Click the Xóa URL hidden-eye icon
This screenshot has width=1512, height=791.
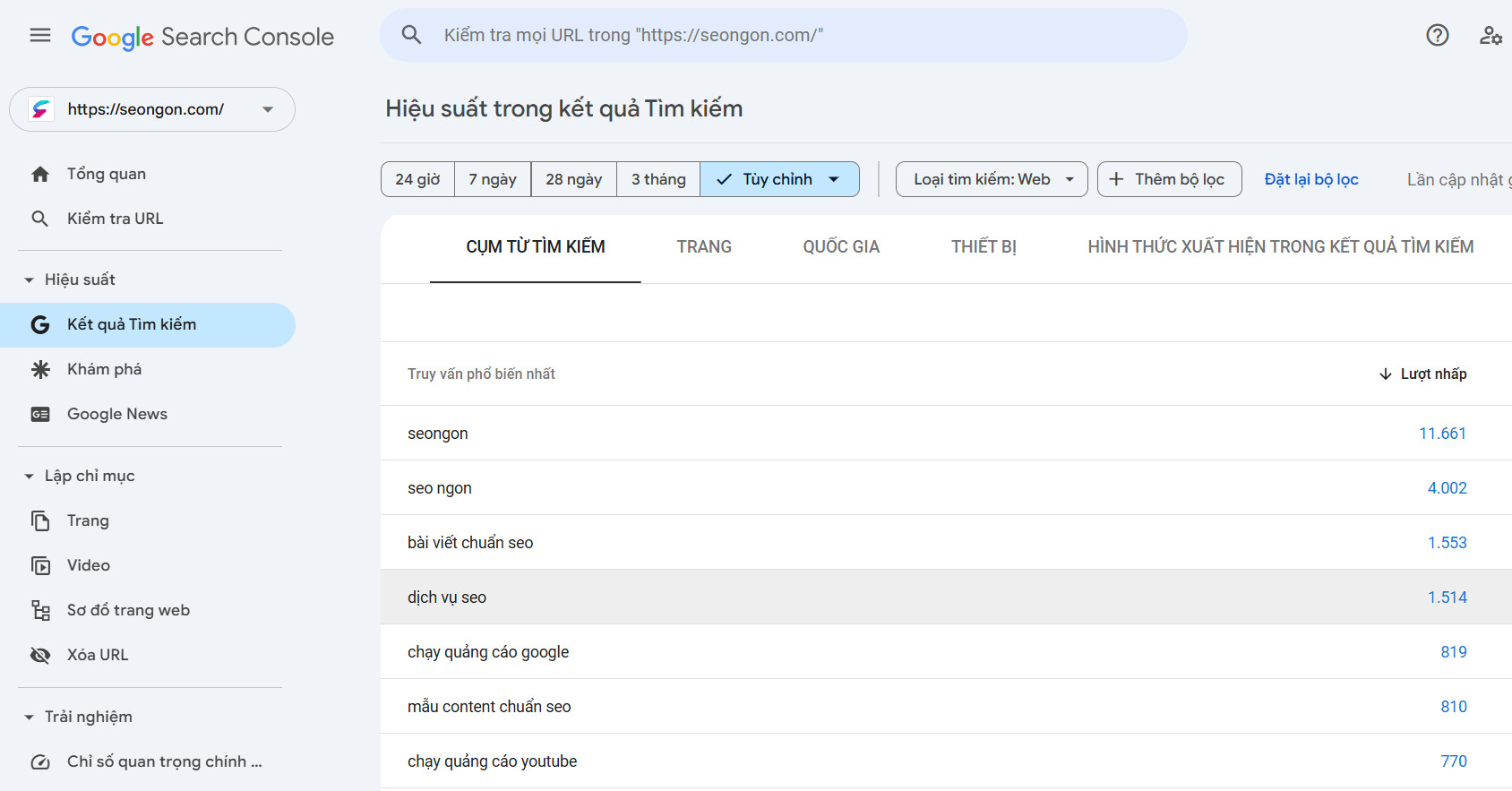[x=40, y=655]
